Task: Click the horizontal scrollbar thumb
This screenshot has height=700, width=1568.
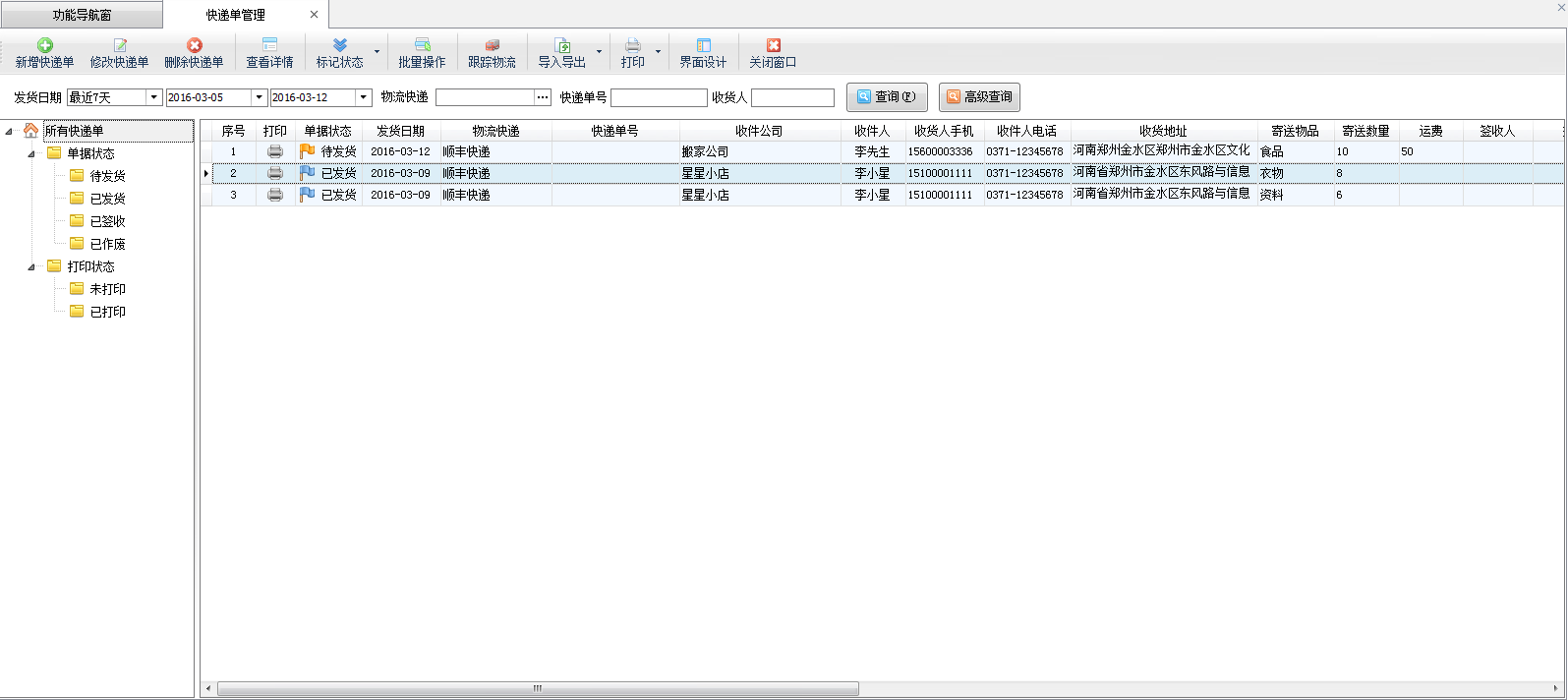Action: (537, 688)
